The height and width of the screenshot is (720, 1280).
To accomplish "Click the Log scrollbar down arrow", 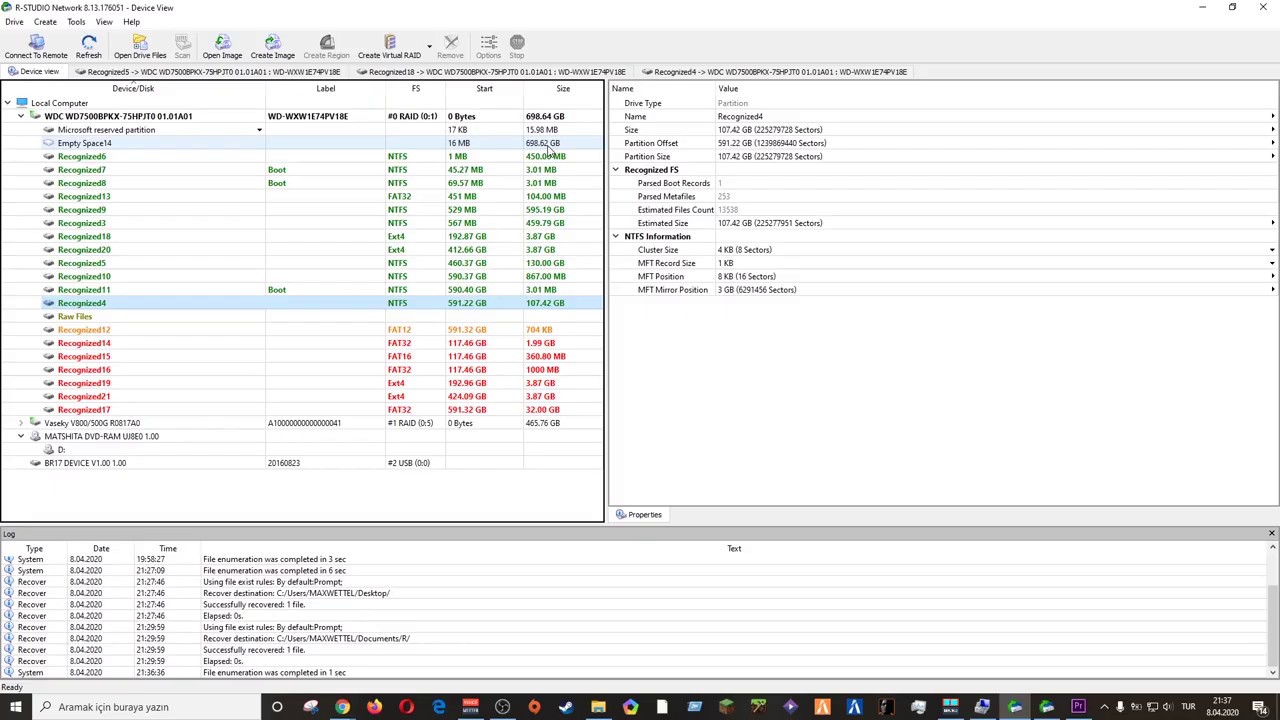I will [1273, 672].
